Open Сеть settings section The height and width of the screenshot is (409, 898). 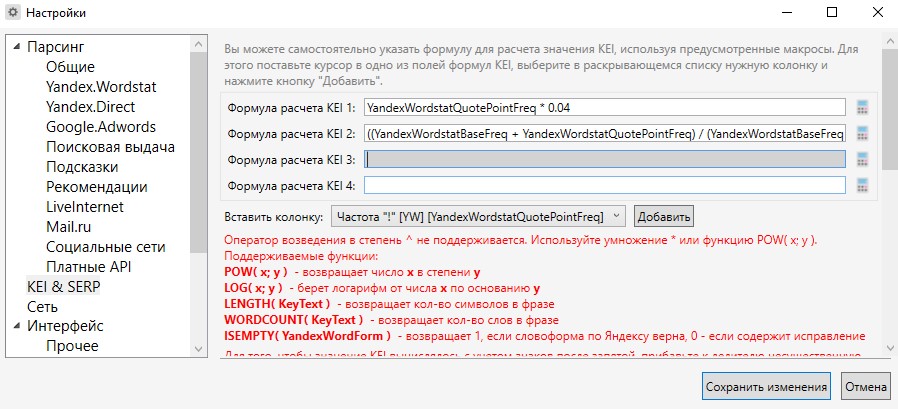[x=40, y=306]
